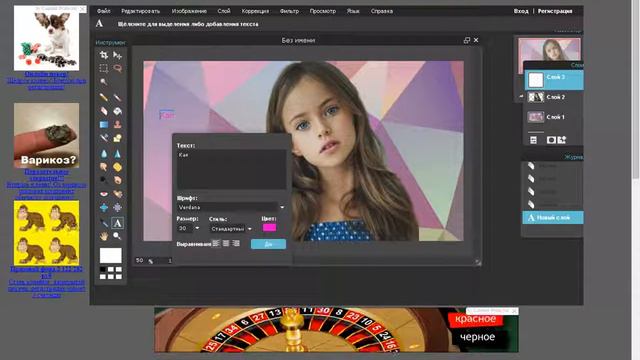640x360 pixels.
Task: Open the Редактировать menu
Action: click(x=140, y=11)
